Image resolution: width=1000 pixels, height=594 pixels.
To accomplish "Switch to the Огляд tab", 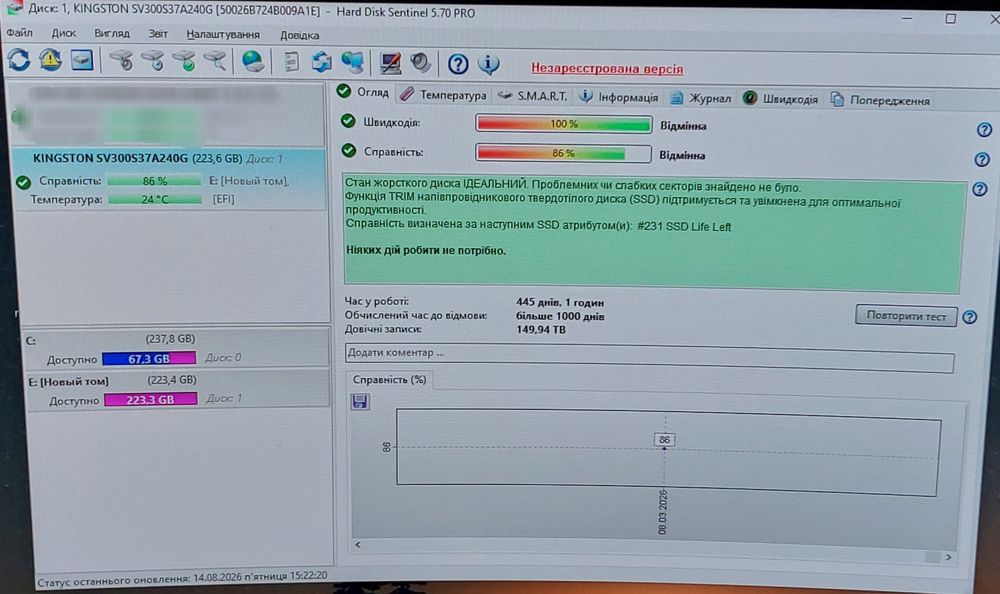I will (363, 93).
